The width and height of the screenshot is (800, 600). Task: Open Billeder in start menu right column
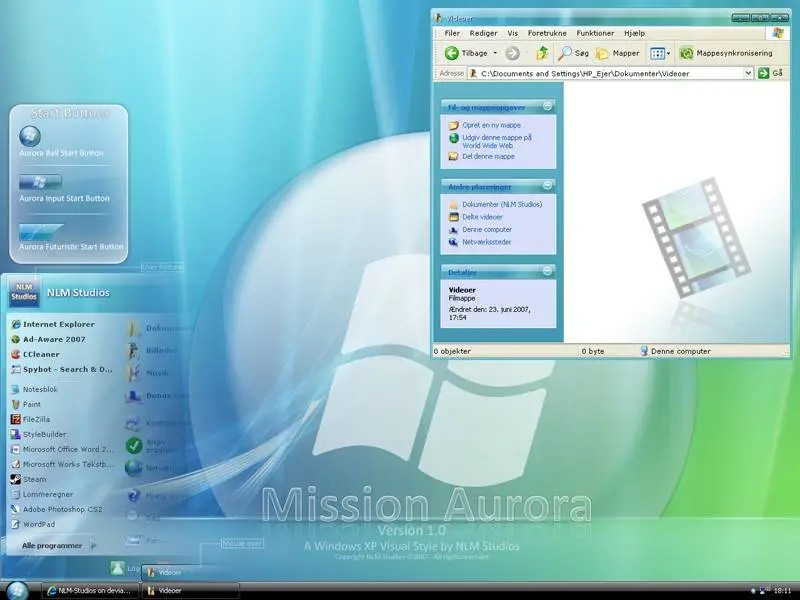coord(152,351)
